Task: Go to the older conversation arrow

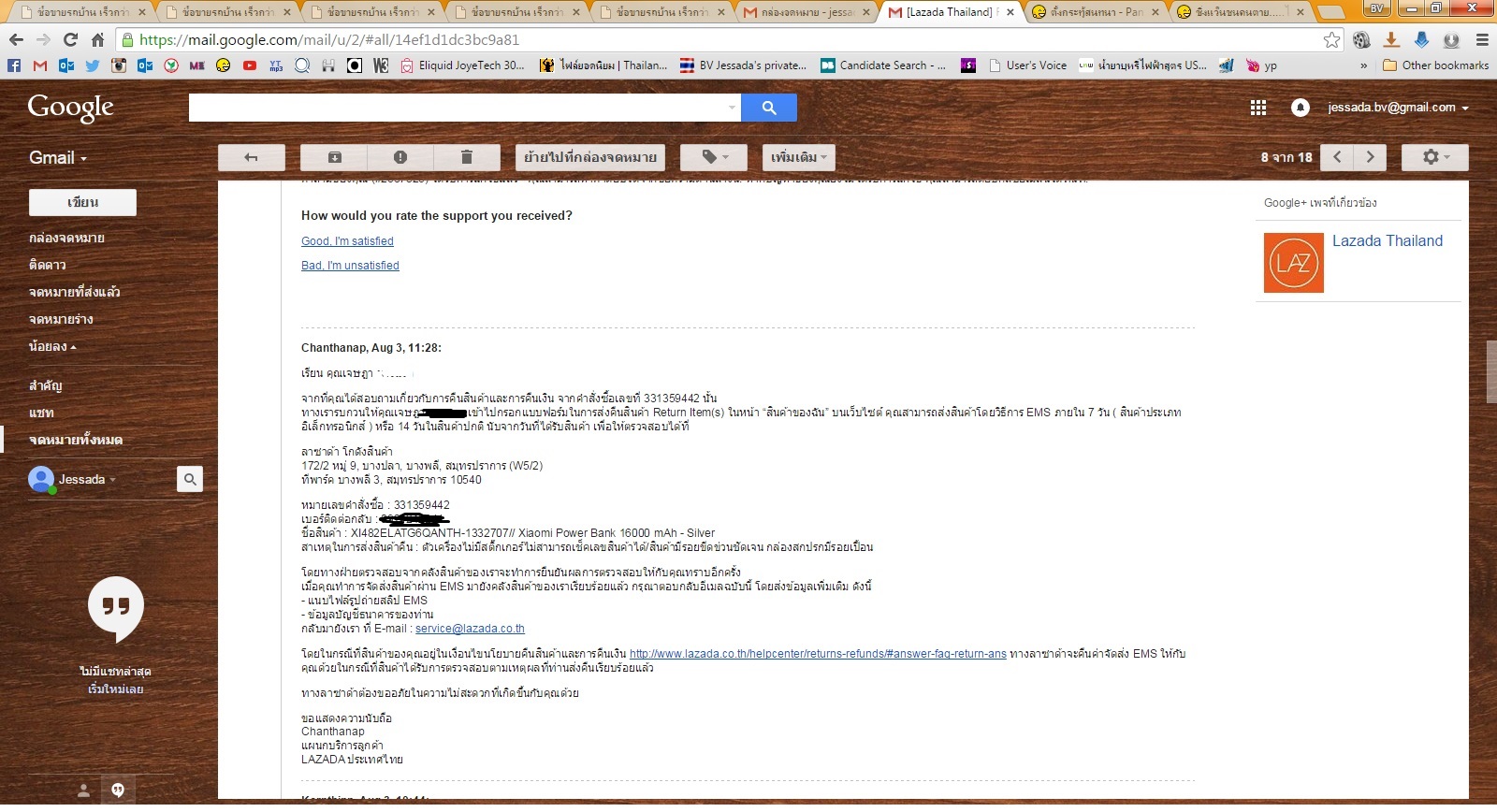Action: (x=1371, y=157)
